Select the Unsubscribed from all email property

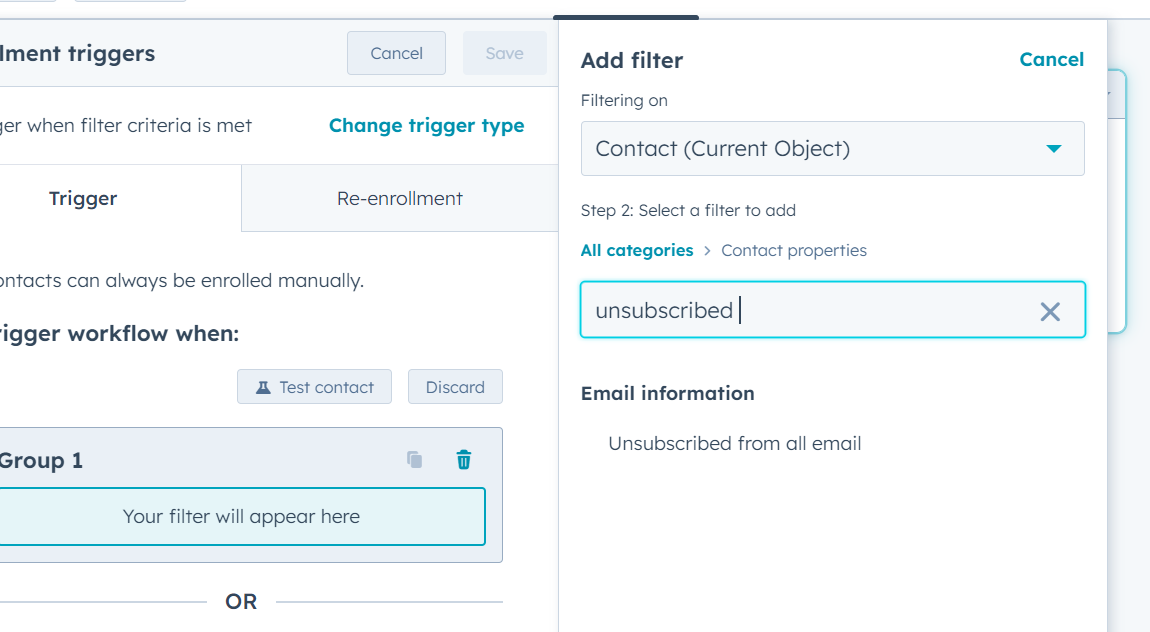coord(735,443)
